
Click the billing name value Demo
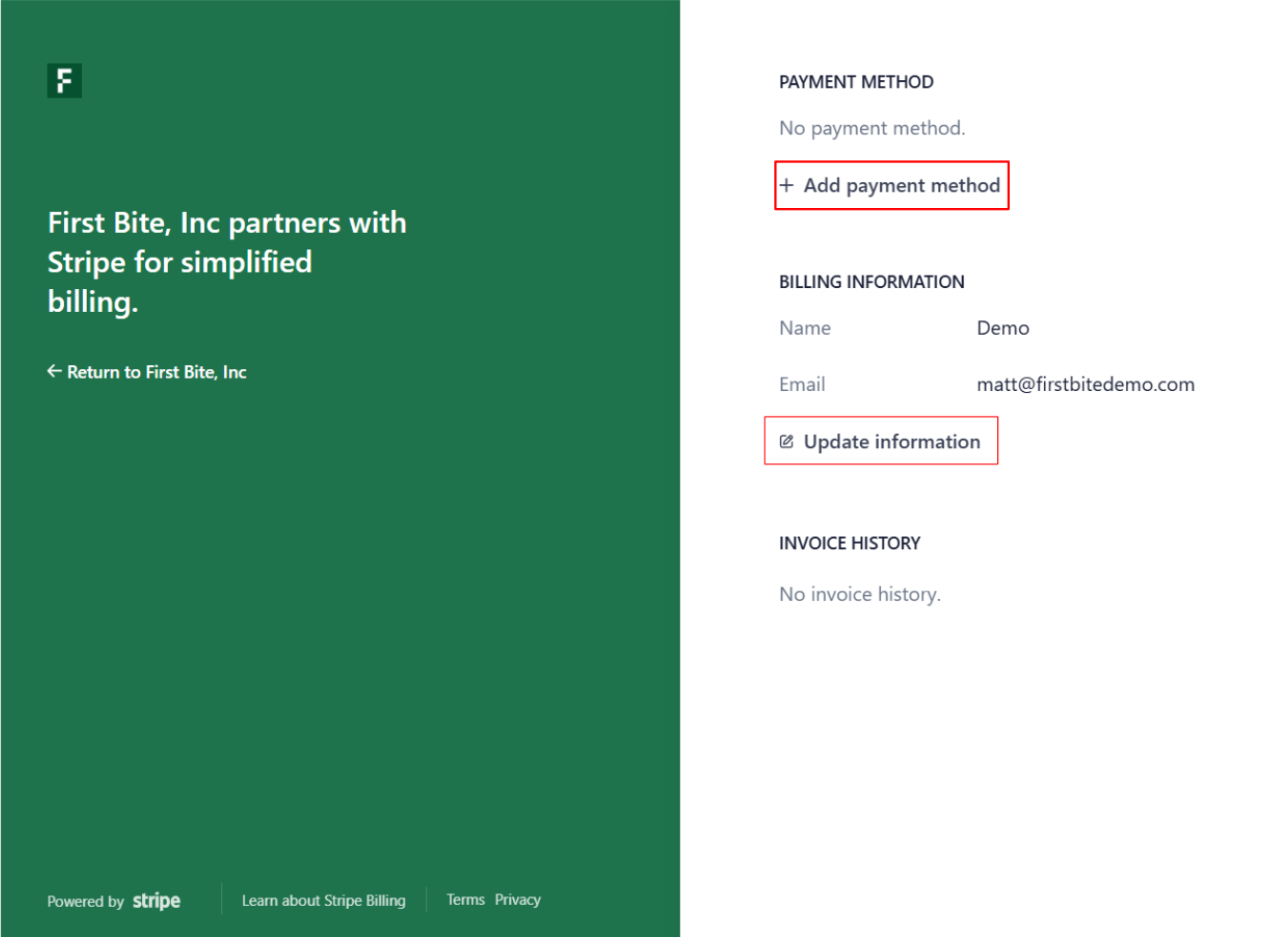(1003, 328)
